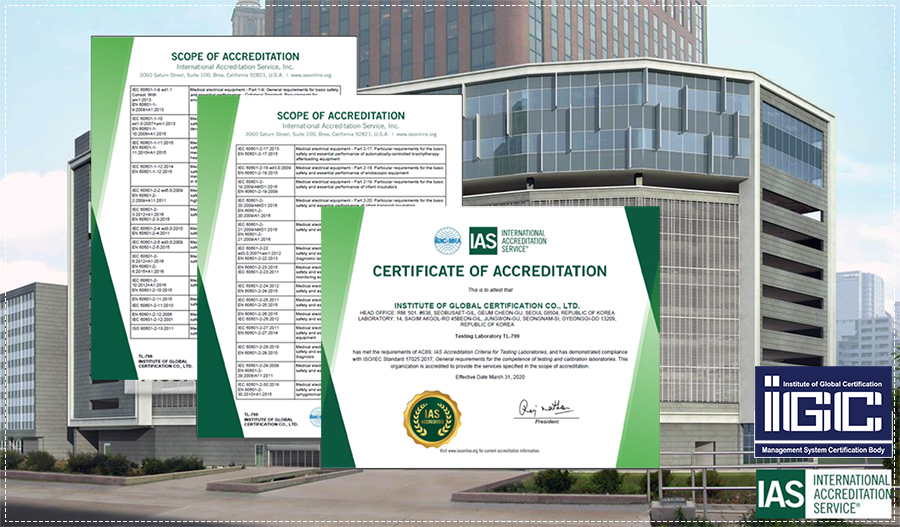The height and width of the screenshot is (527, 900).
Task: Select 'SCOPE OF ACCREDITATION' heading on the middle page
Action: 341,115
